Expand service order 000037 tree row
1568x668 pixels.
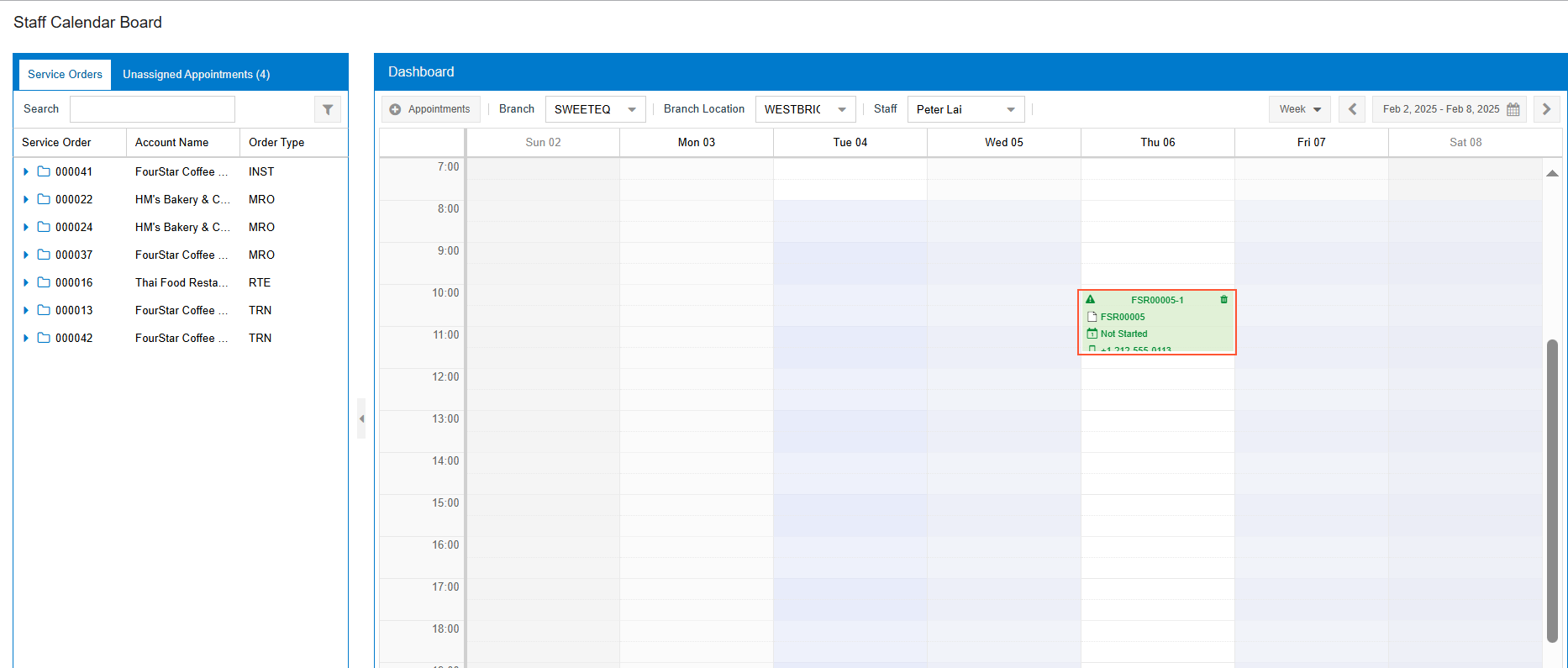[26, 255]
